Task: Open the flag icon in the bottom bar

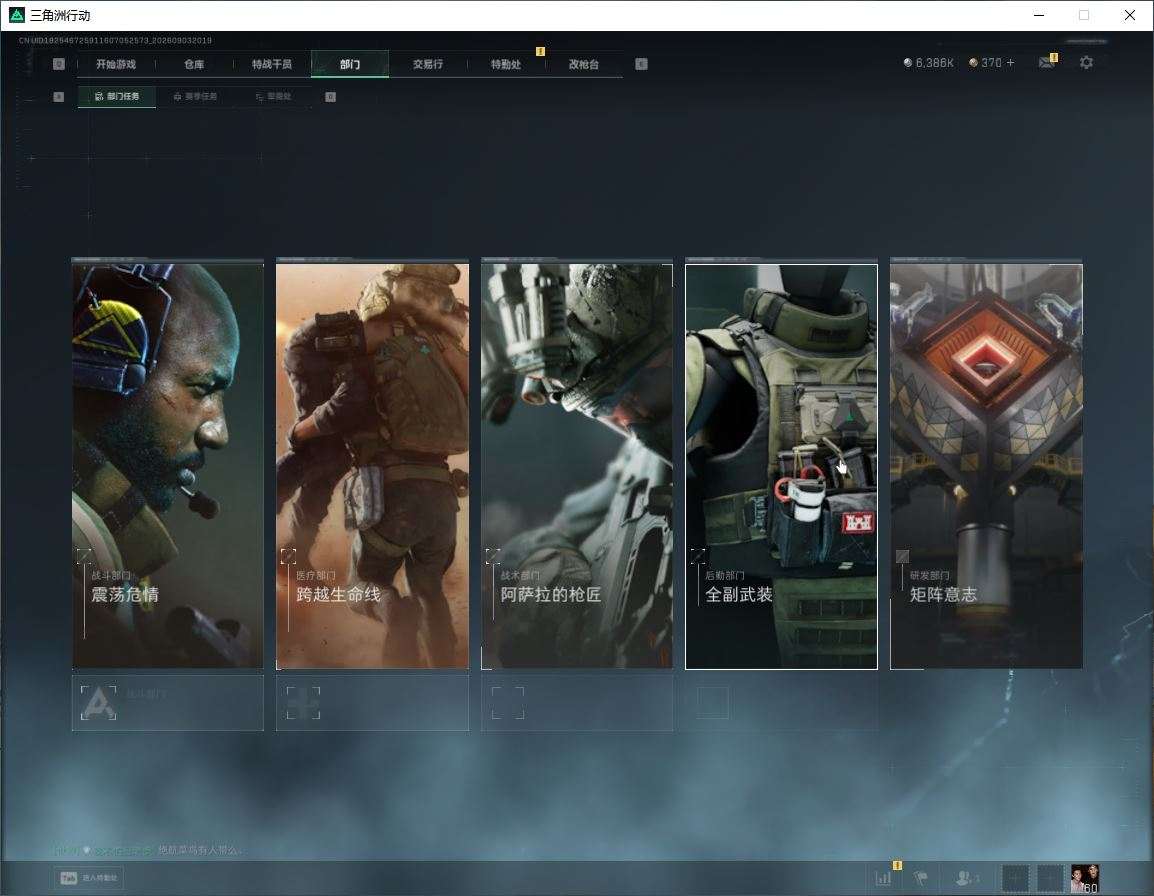Action: tap(920, 878)
